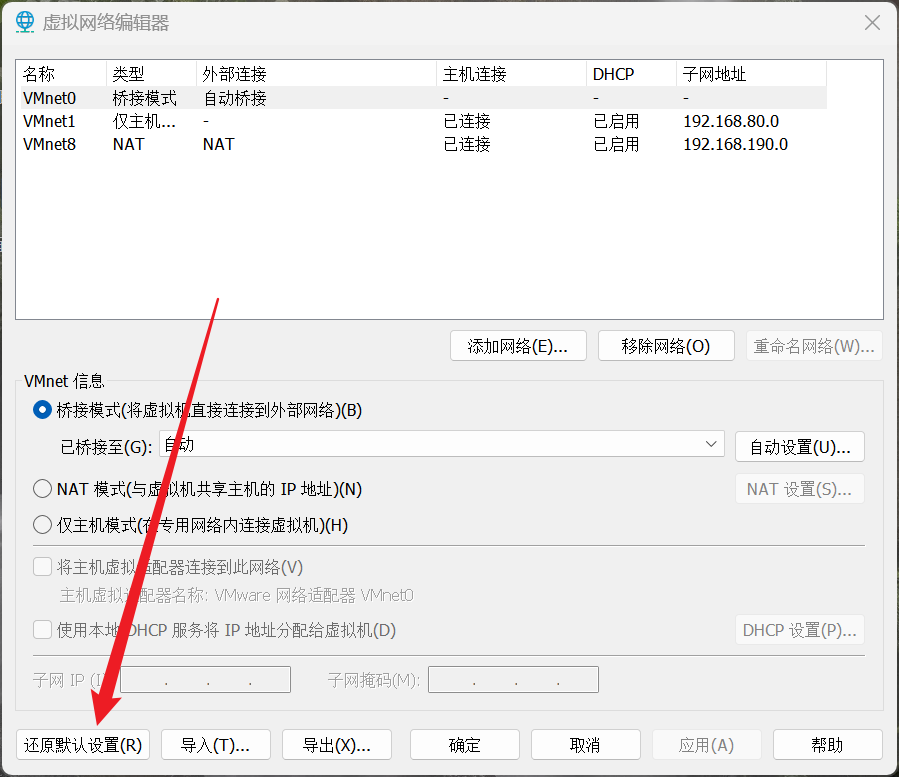Close the 虚拟网络编辑器 dialog
This screenshot has height=777, width=899.
pyautogui.click(x=872, y=23)
